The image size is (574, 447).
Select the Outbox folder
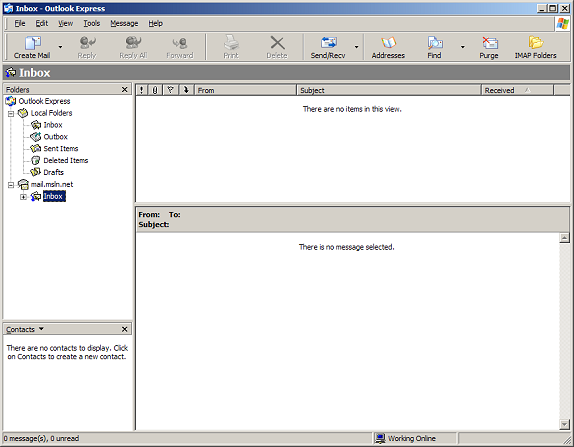pos(56,137)
